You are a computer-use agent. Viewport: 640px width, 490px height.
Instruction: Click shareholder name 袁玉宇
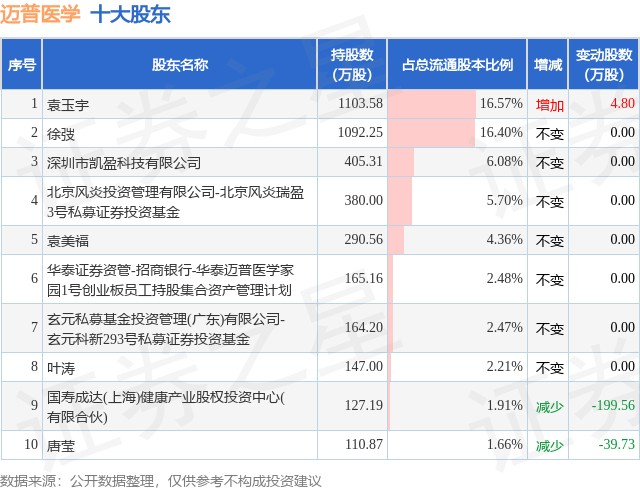click(68, 105)
